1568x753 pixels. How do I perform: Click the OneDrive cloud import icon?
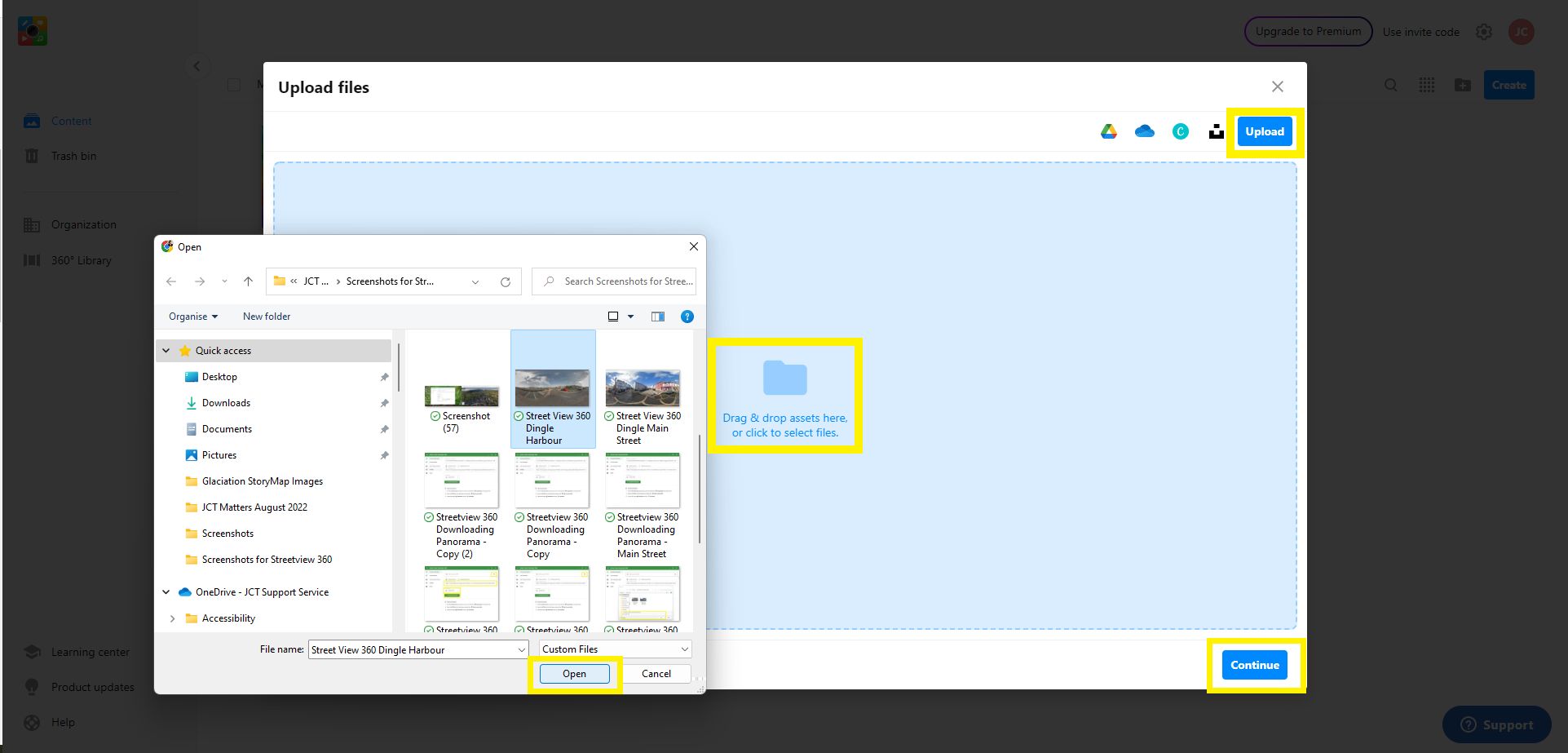click(x=1144, y=131)
